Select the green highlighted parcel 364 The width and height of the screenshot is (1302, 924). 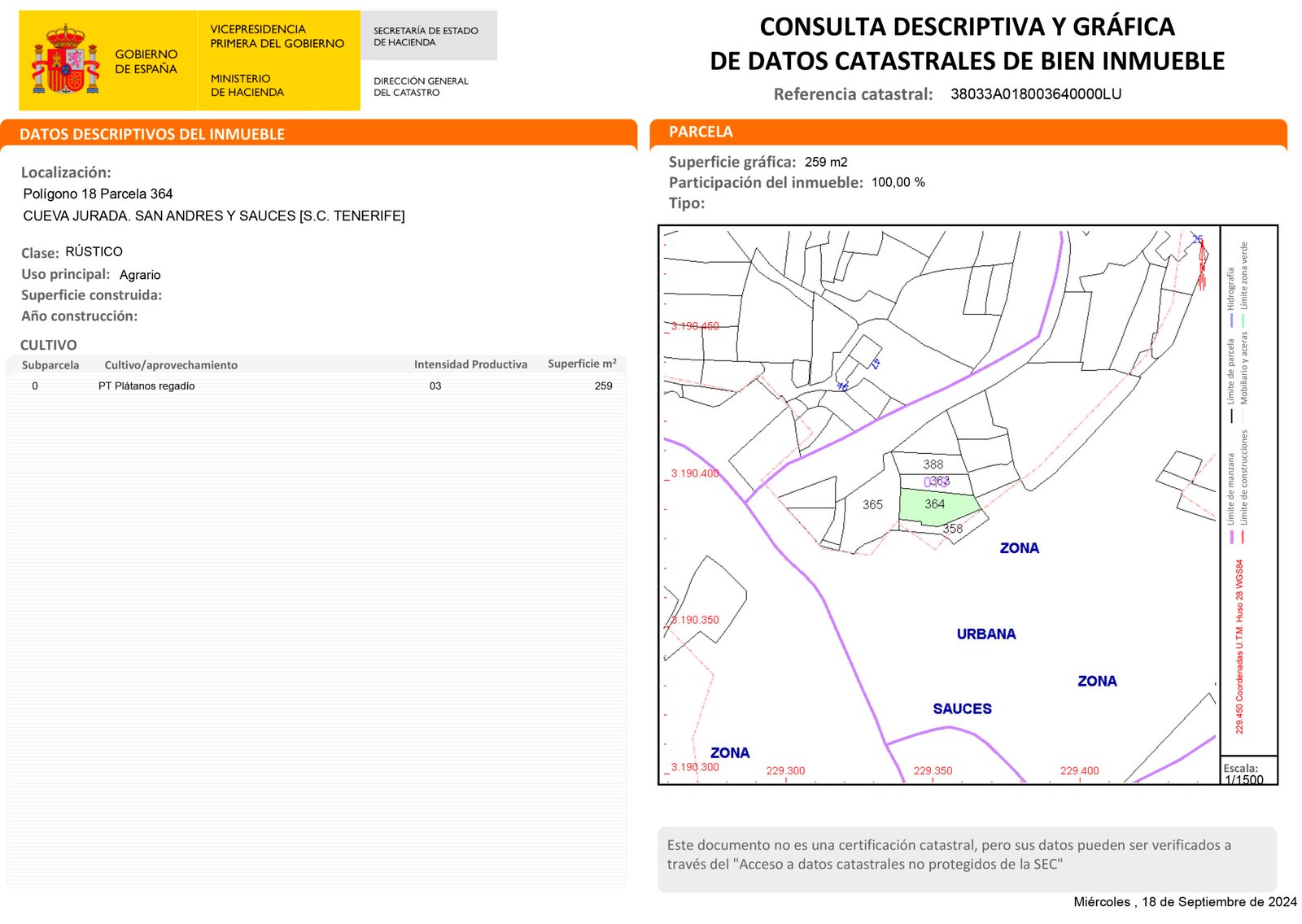pyautogui.click(x=937, y=507)
